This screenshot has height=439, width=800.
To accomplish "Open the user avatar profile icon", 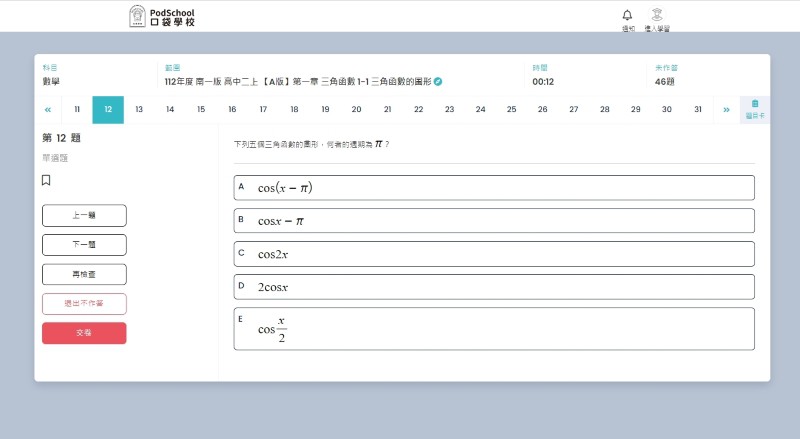I will pos(656,15).
